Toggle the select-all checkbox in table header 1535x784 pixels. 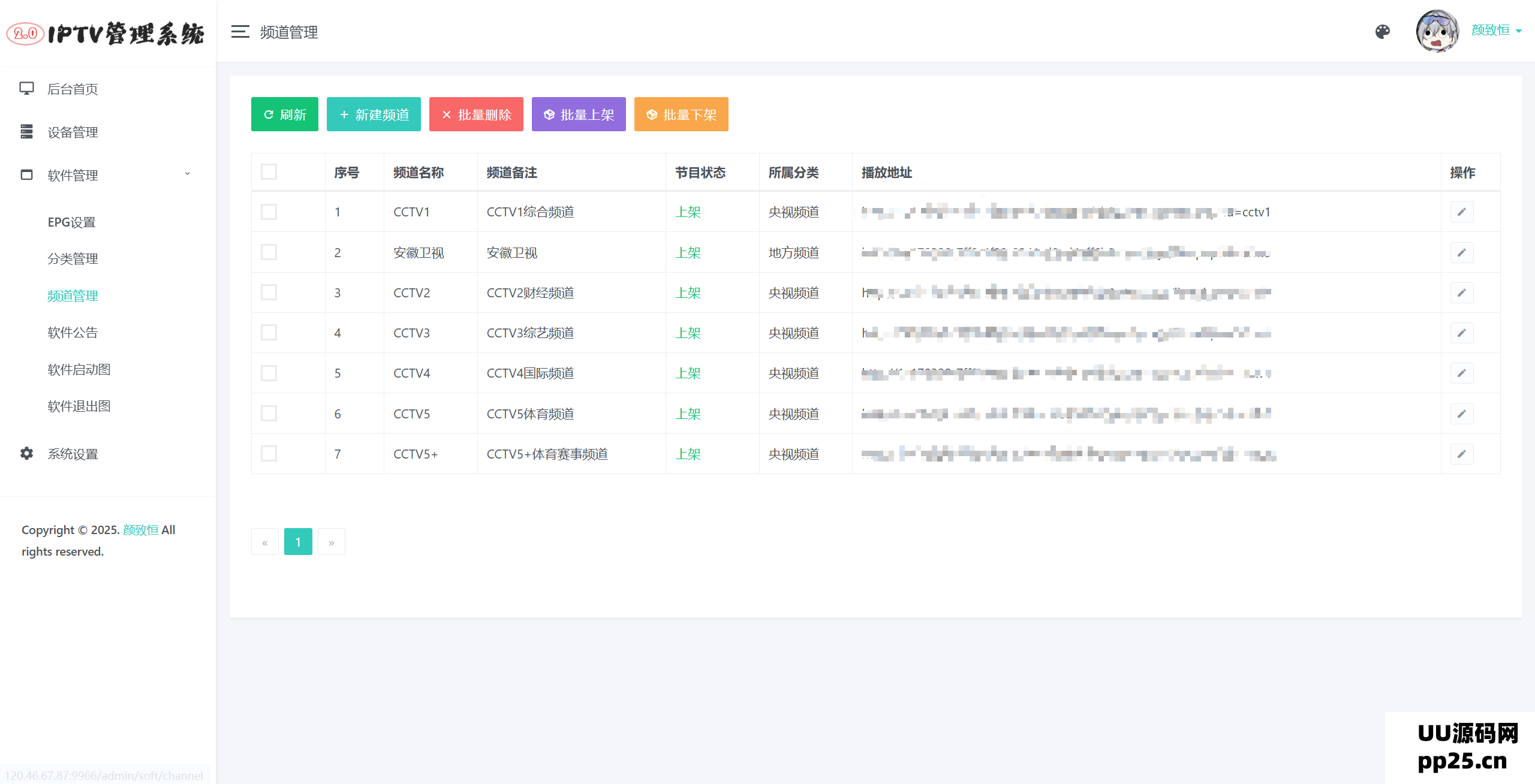click(x=269, y=172)
